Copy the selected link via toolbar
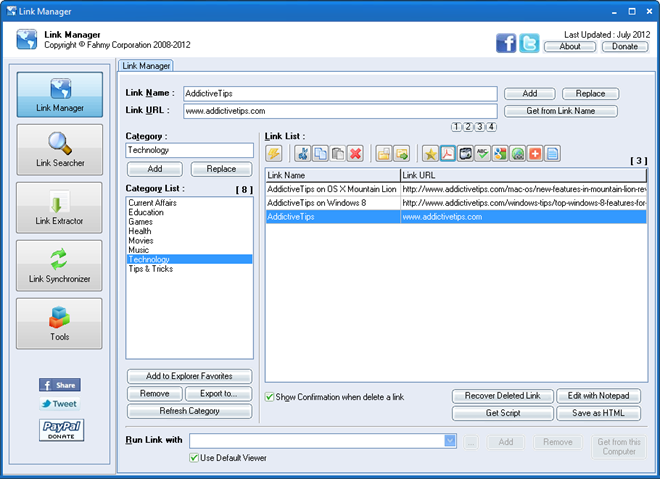The width and height of the screenshot is (660, 479). [x=320, y=154]
